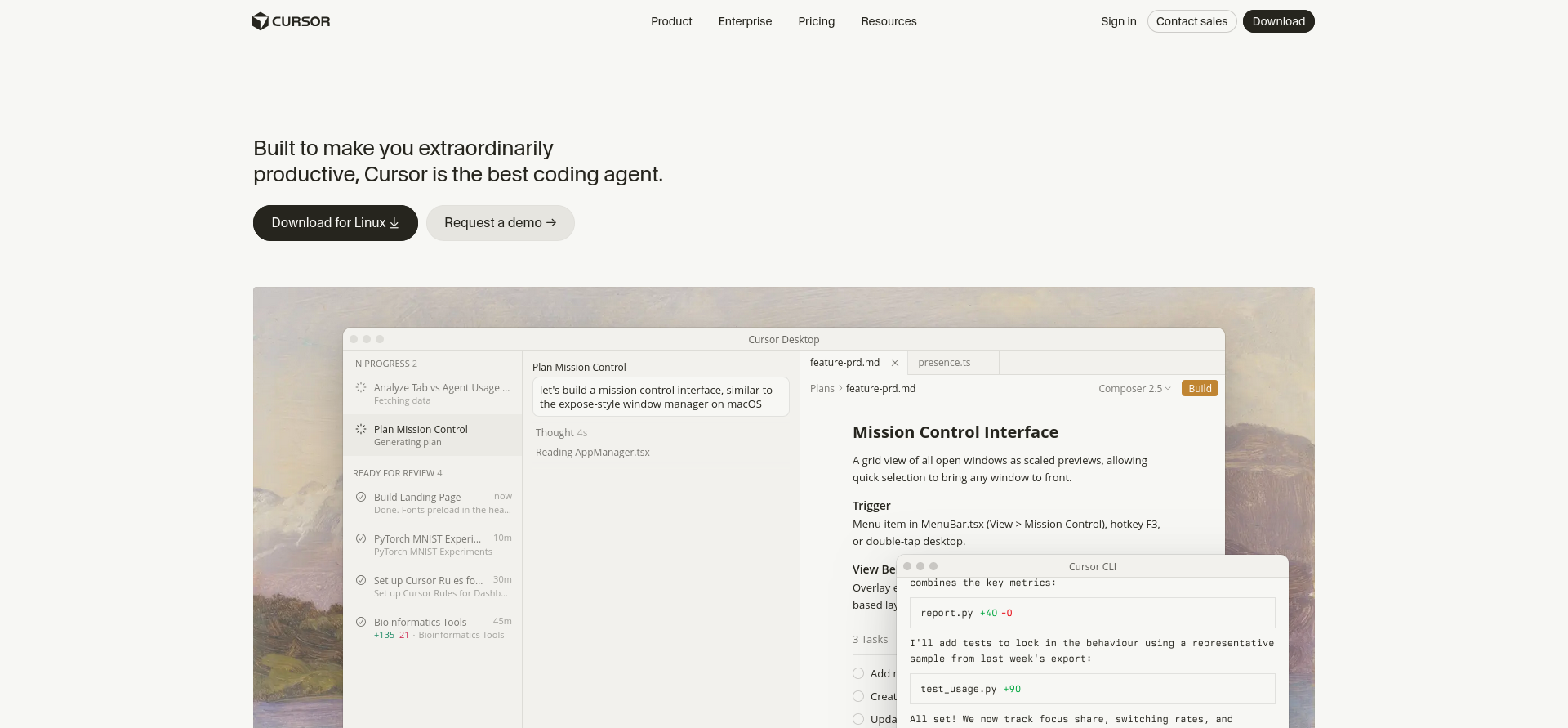Screen dimensions: 1568x728
Task: Click the Trigger section heading
Action: pos(871,506)
